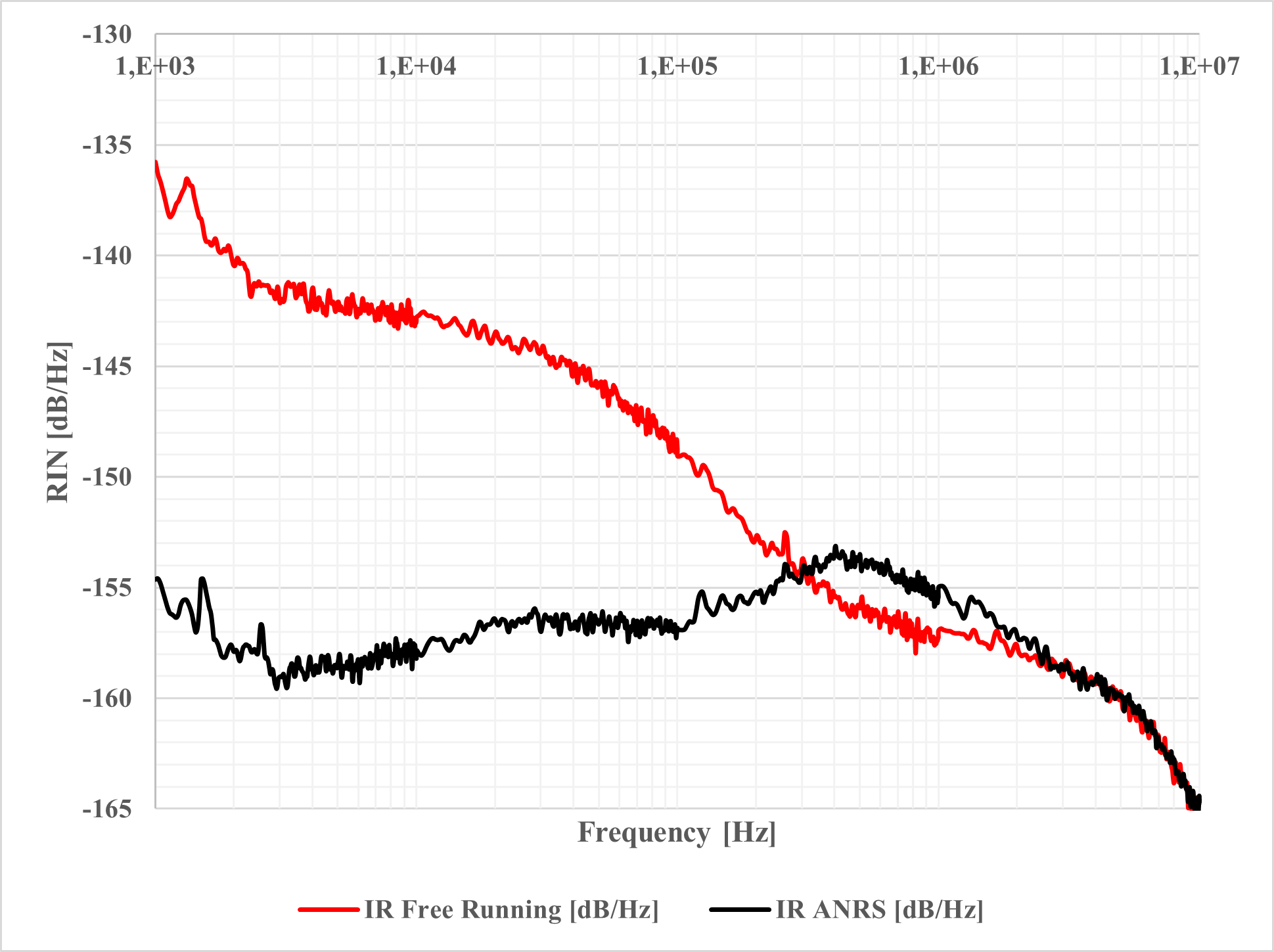Select the -135 y-axis tick label

tap(107, 145)
